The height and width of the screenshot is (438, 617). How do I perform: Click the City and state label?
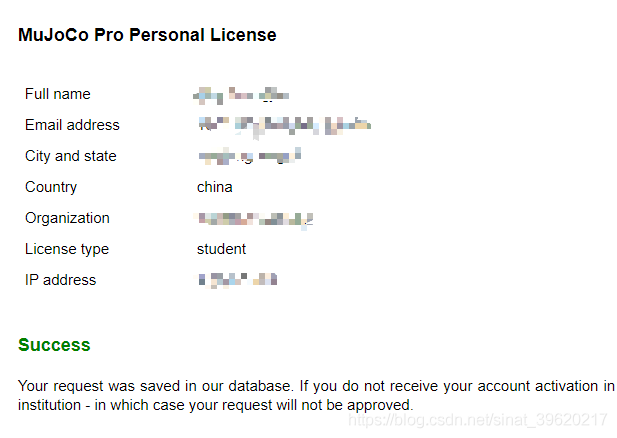click(70, 156)
